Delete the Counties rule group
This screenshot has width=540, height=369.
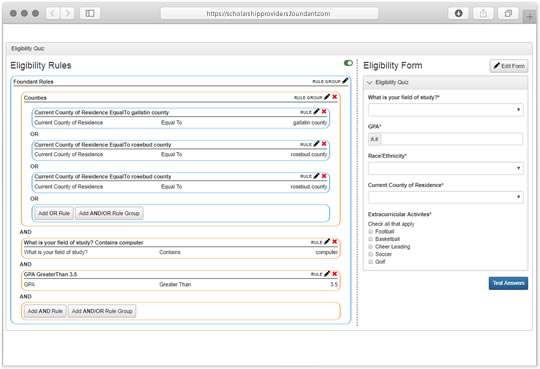[x=334, y=97]
